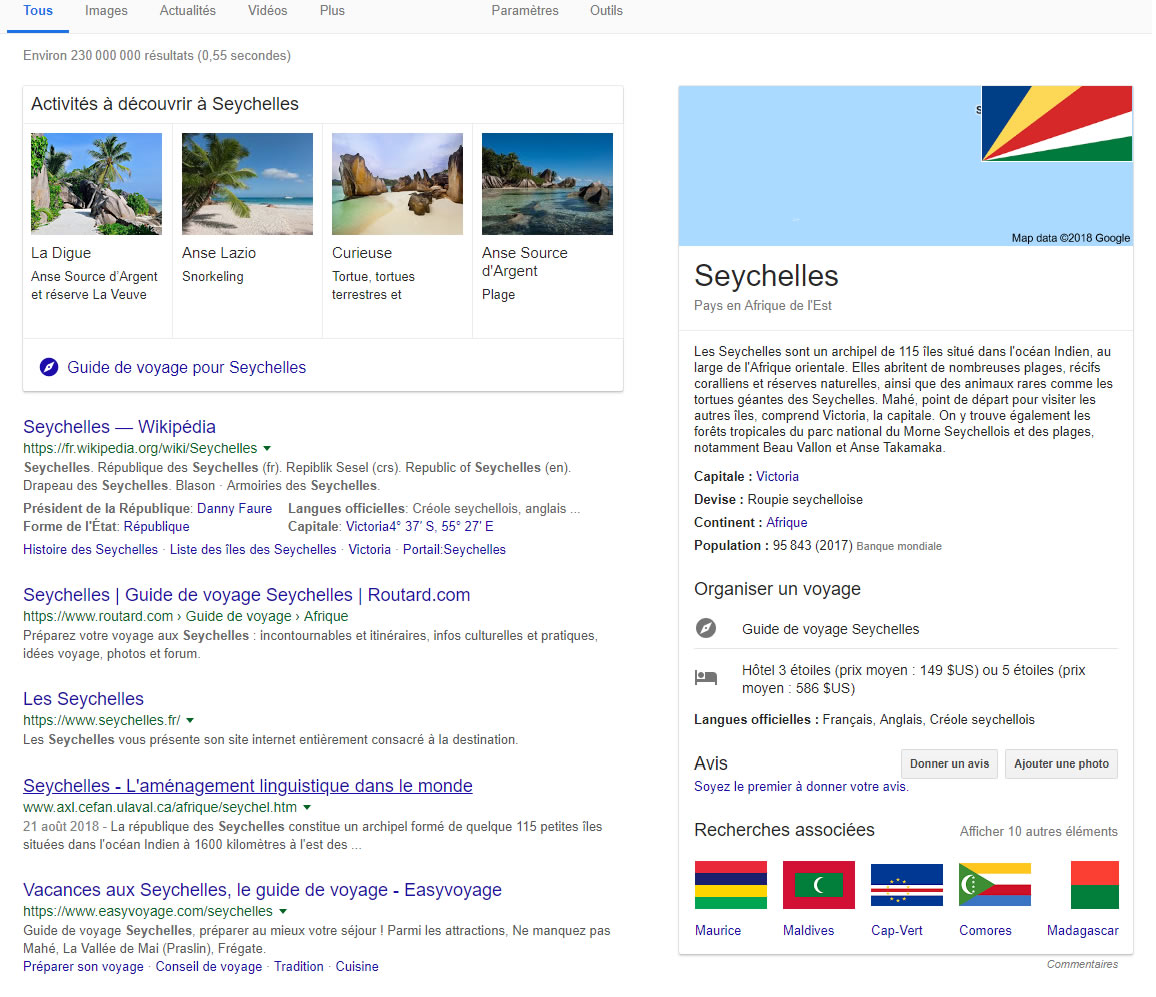This screenshot has width=1156, height=997.
Task: Click the Commentaires link below the panel
Action: tap(1082, 965)
